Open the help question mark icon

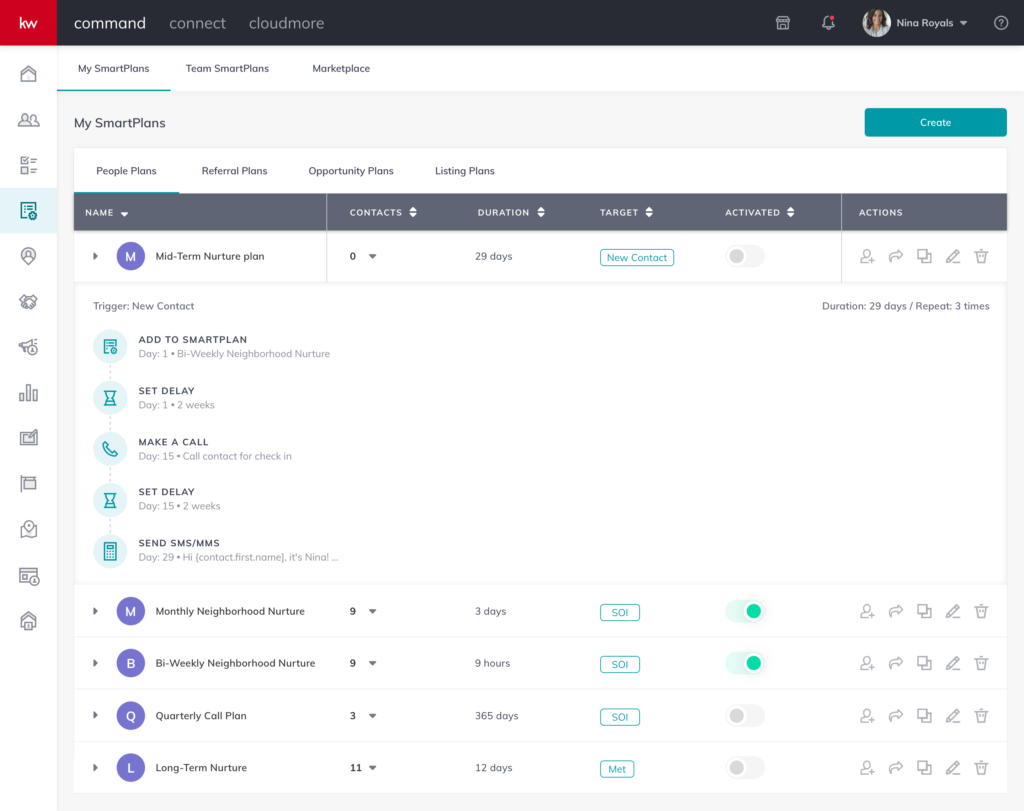click(1000, 23)
